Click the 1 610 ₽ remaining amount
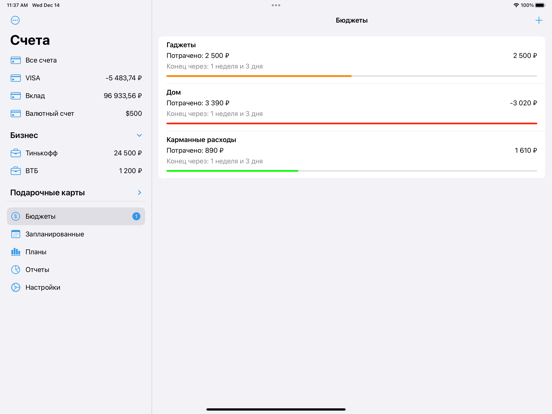Screen dimensions: 552x414 [526, 151]
